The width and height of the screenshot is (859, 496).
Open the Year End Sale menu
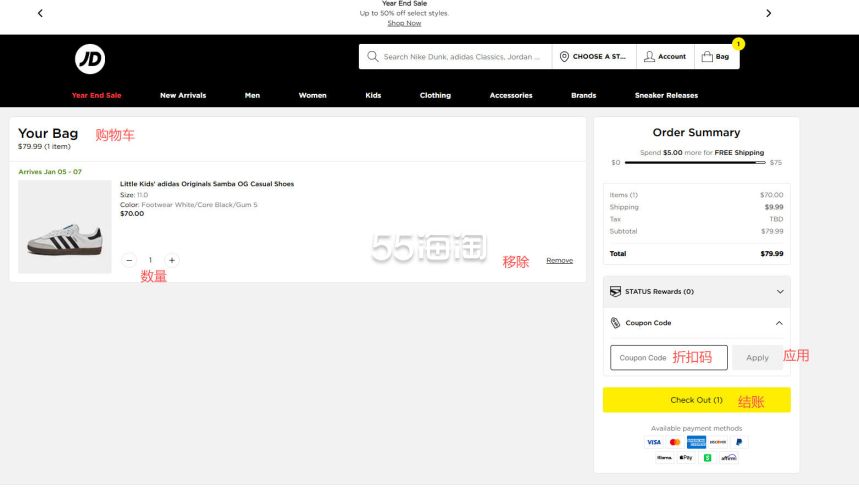96,96
